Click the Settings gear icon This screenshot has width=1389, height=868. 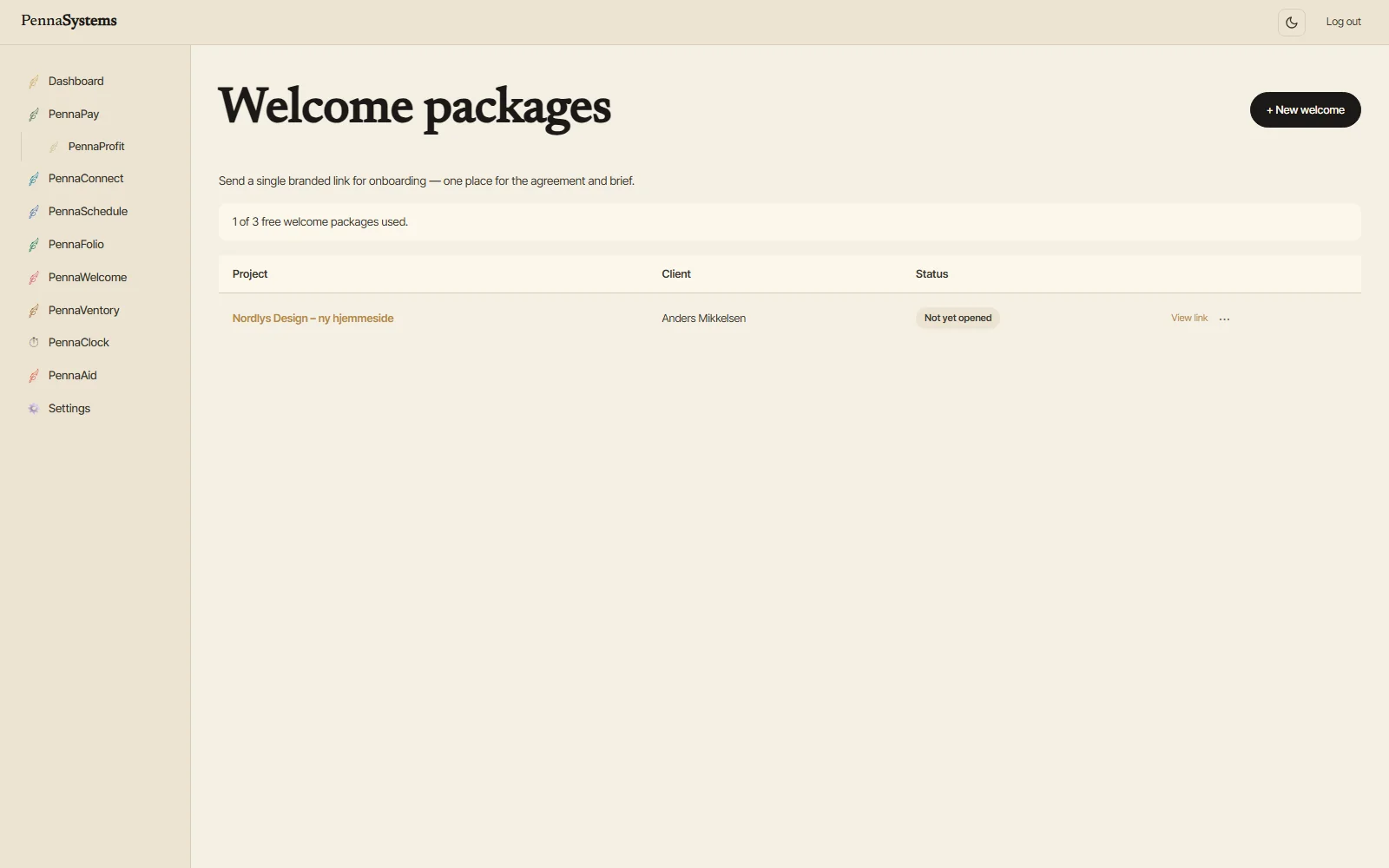(34, 409)
